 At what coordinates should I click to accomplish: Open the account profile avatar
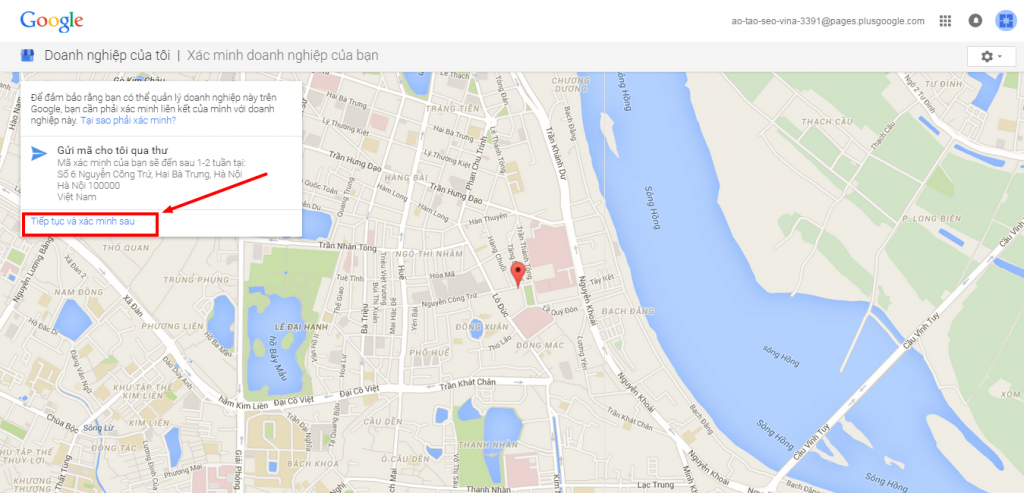[x=1005, y=21]
